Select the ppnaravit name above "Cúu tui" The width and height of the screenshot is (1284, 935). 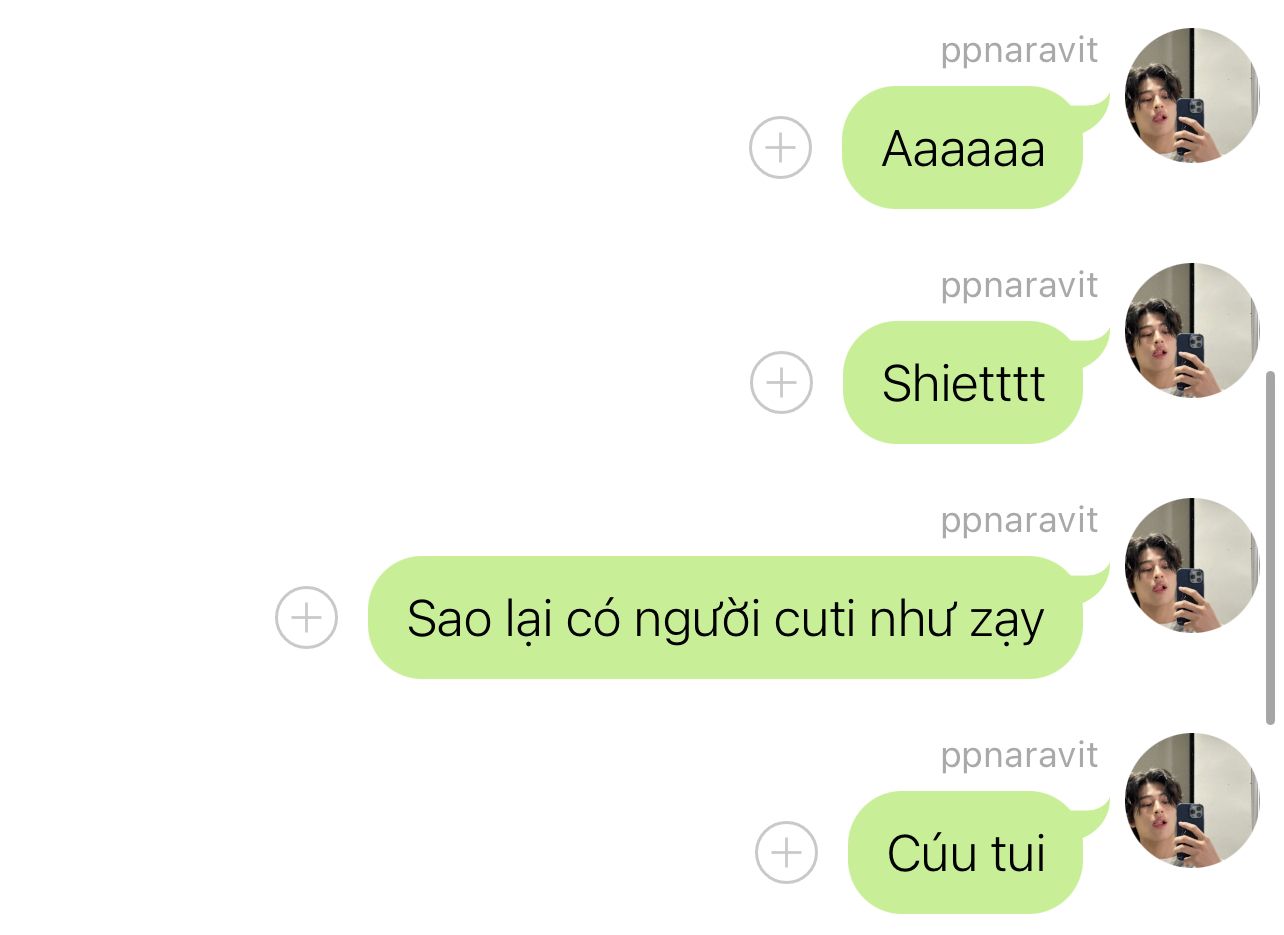(x=1019, y=755)
